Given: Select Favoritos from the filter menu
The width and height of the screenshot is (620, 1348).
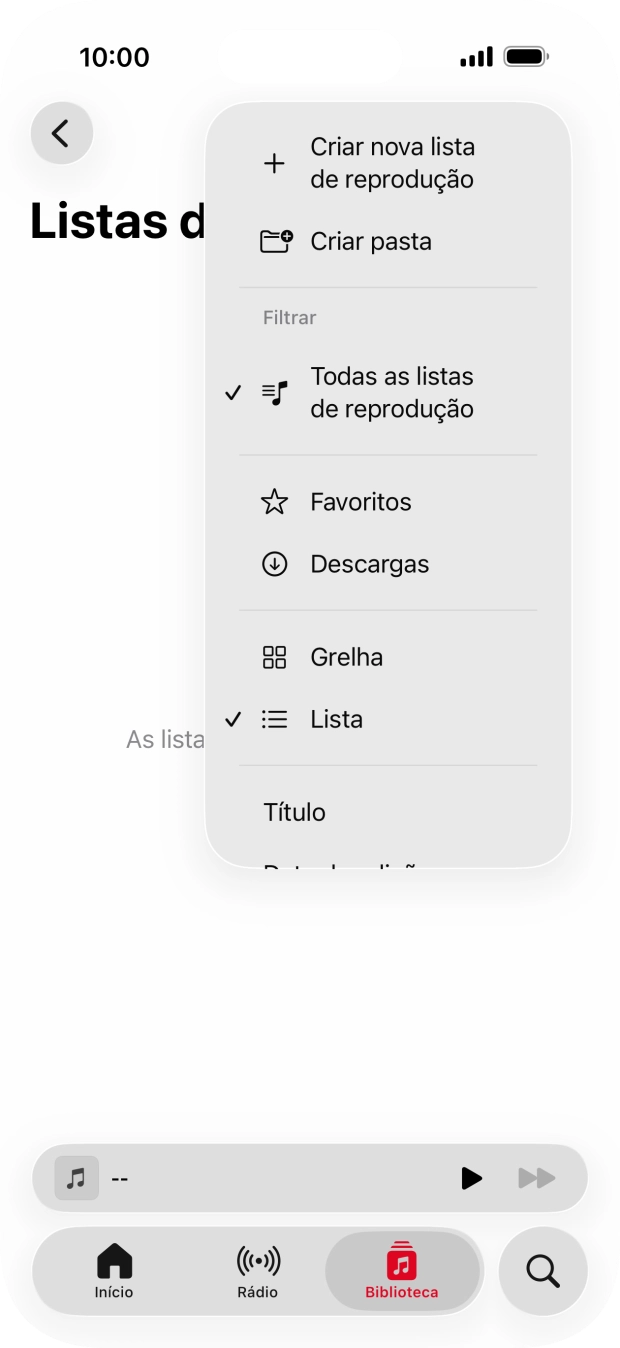Looking at the screenshot, I should pyautogui.click(x=360, y=502).
